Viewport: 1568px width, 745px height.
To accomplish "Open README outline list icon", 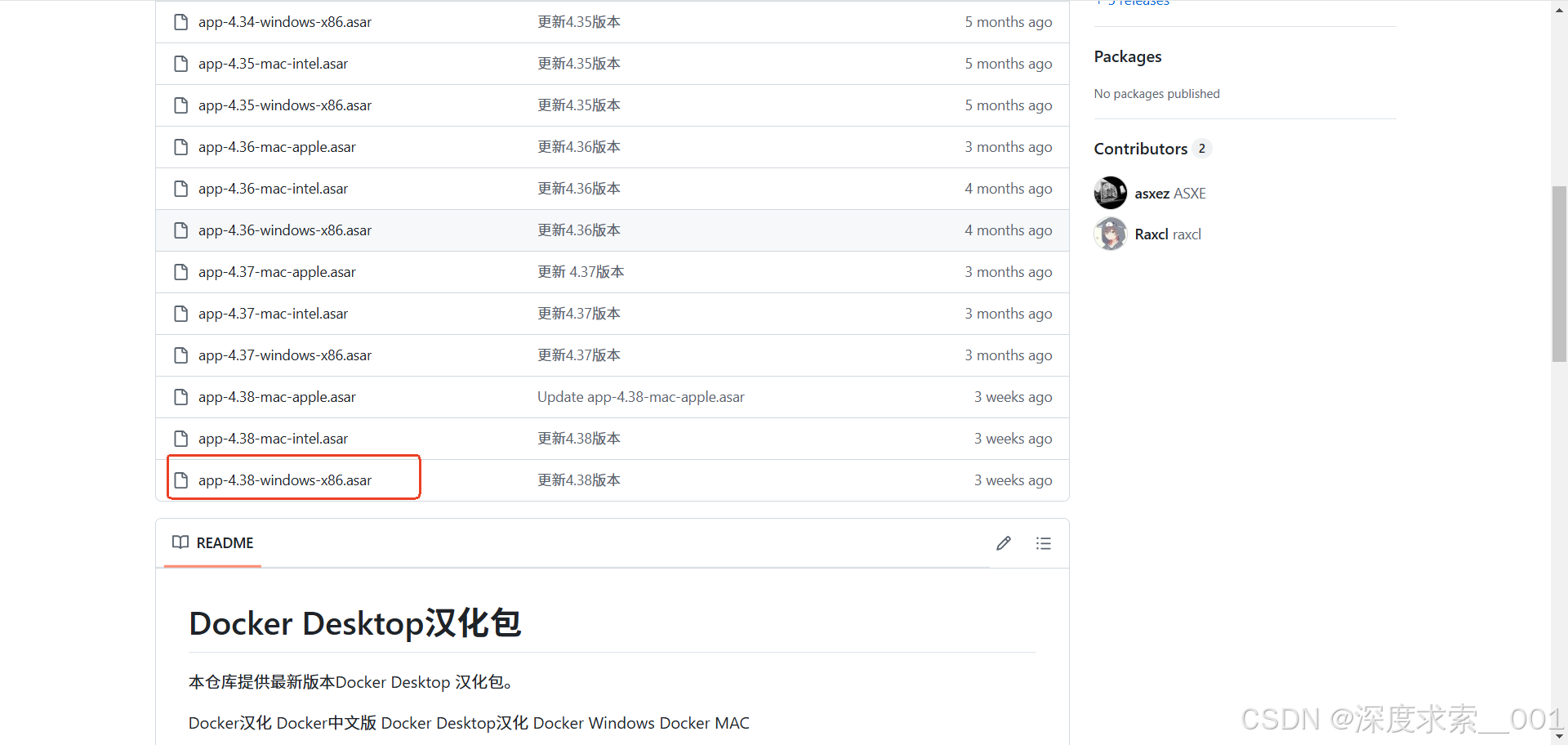I will click(1044, 543).
